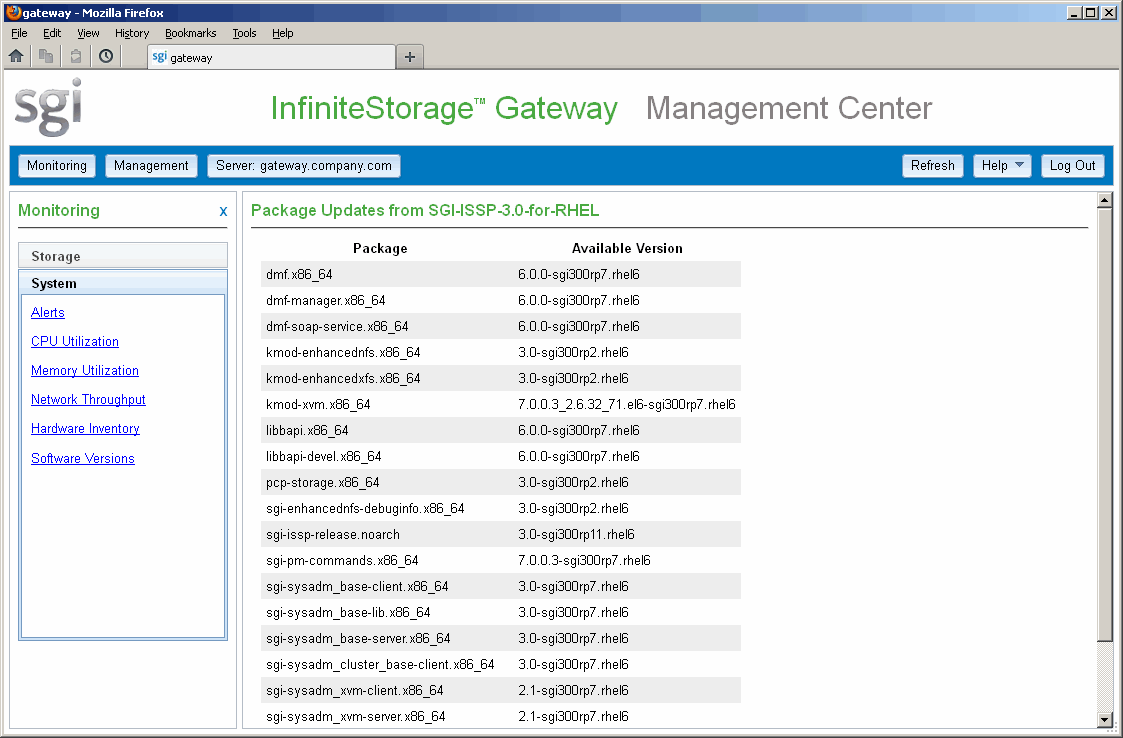
Task: Collapse the System section
Action: 123,283
